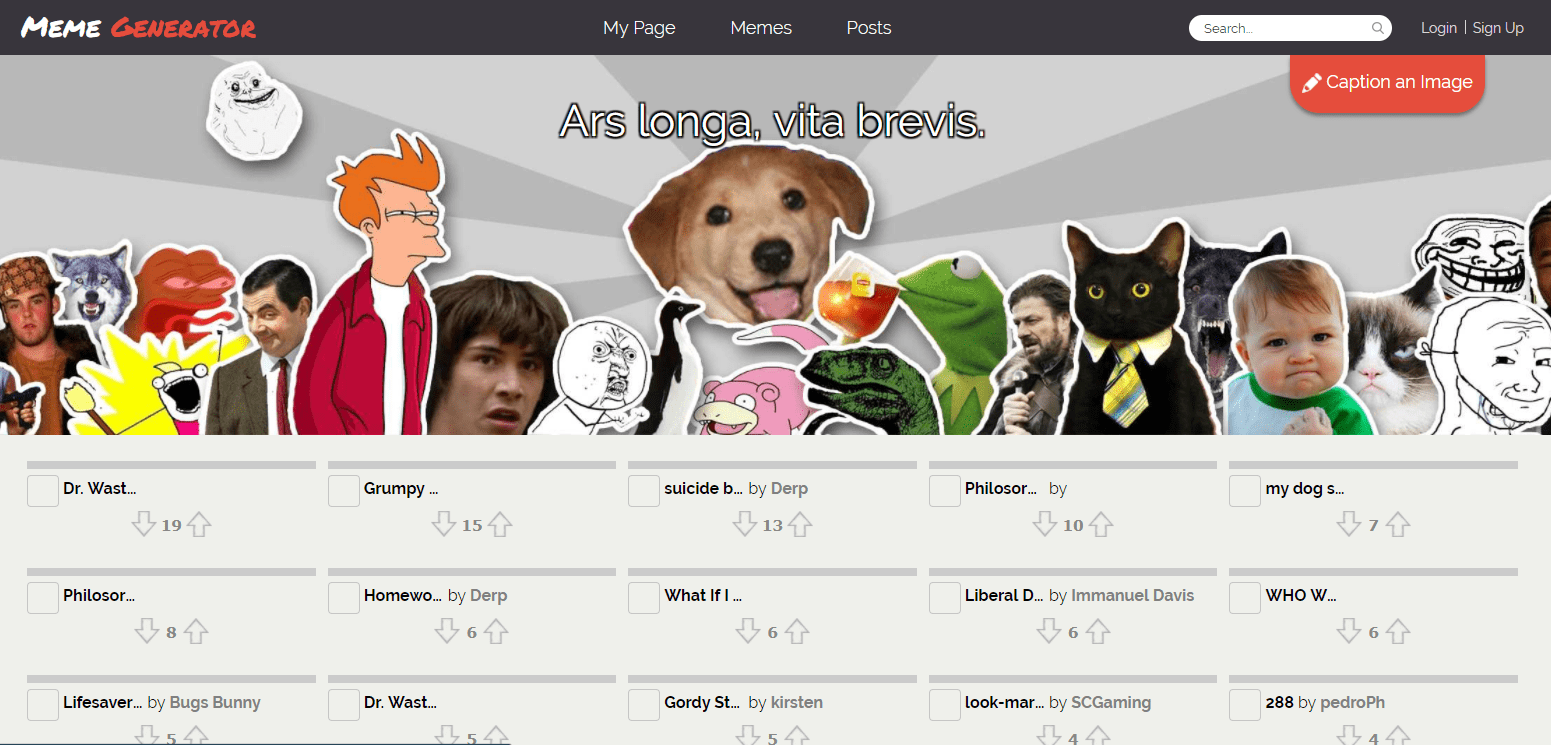Upvote the suicide b... meme by Derp
This screenshot has width=1551, height=745.
point(800,524)
